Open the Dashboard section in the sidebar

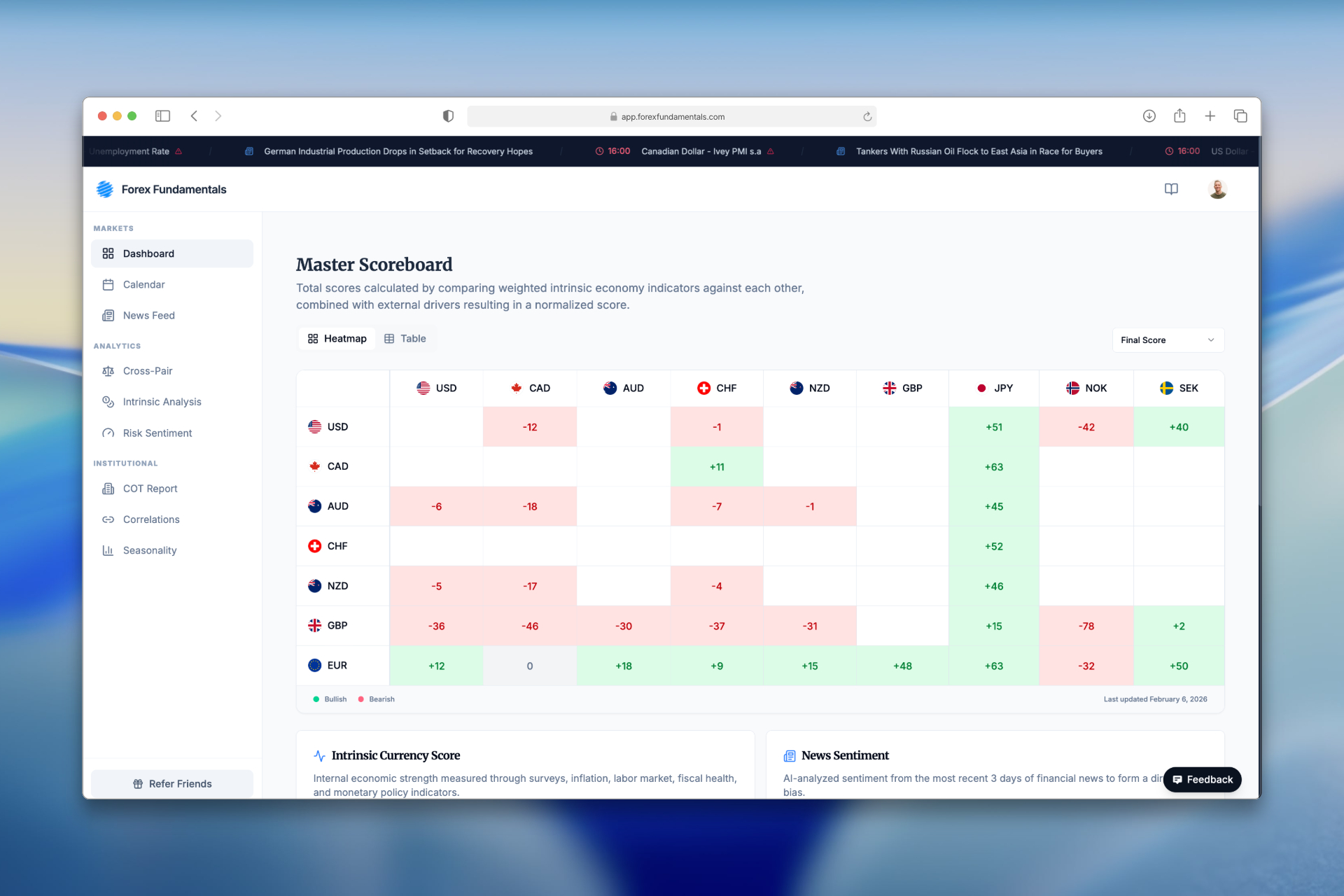pyautogui.click(x=148, y=253)
